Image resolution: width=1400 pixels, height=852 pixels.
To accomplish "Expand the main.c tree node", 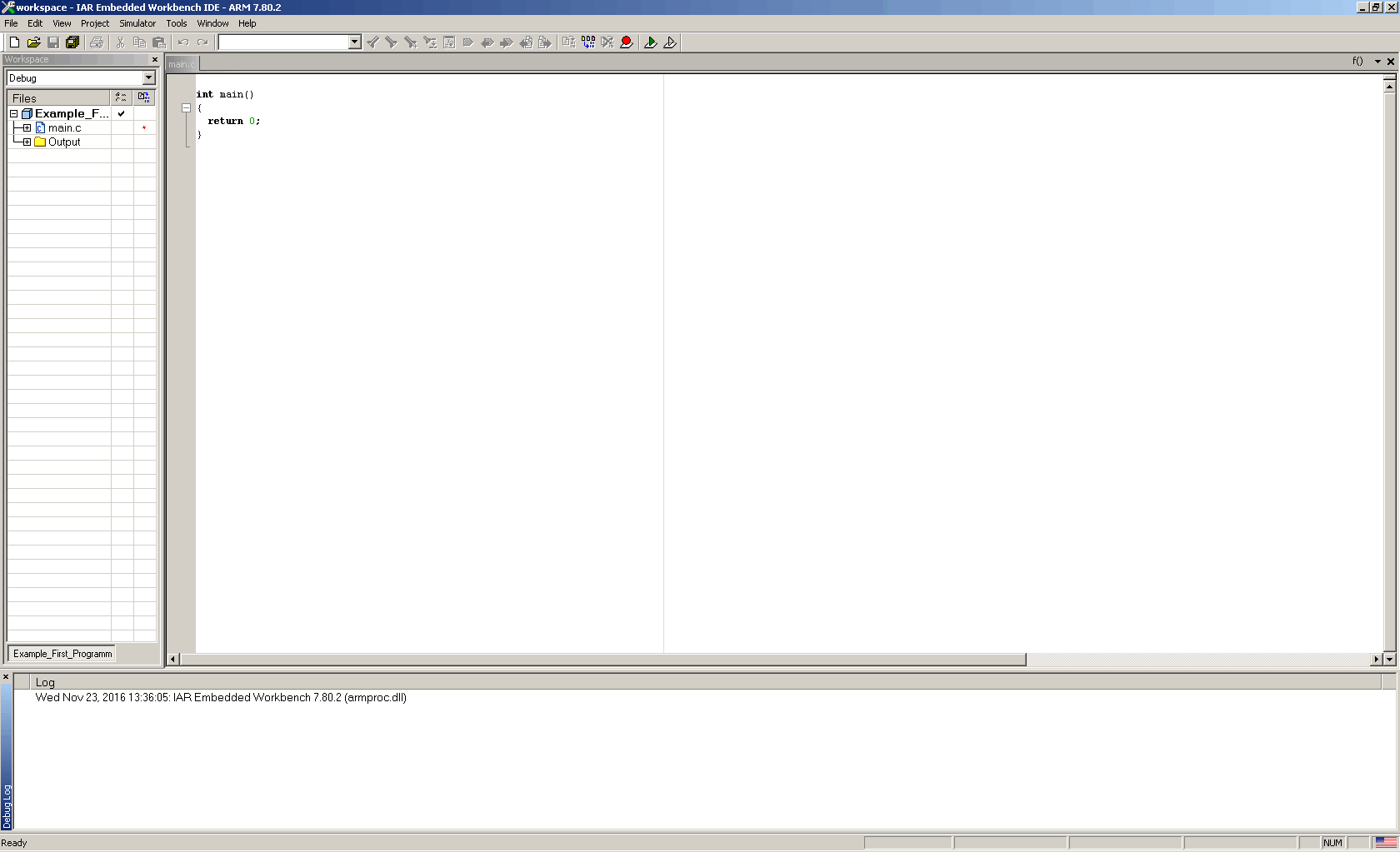I will 27,128.
